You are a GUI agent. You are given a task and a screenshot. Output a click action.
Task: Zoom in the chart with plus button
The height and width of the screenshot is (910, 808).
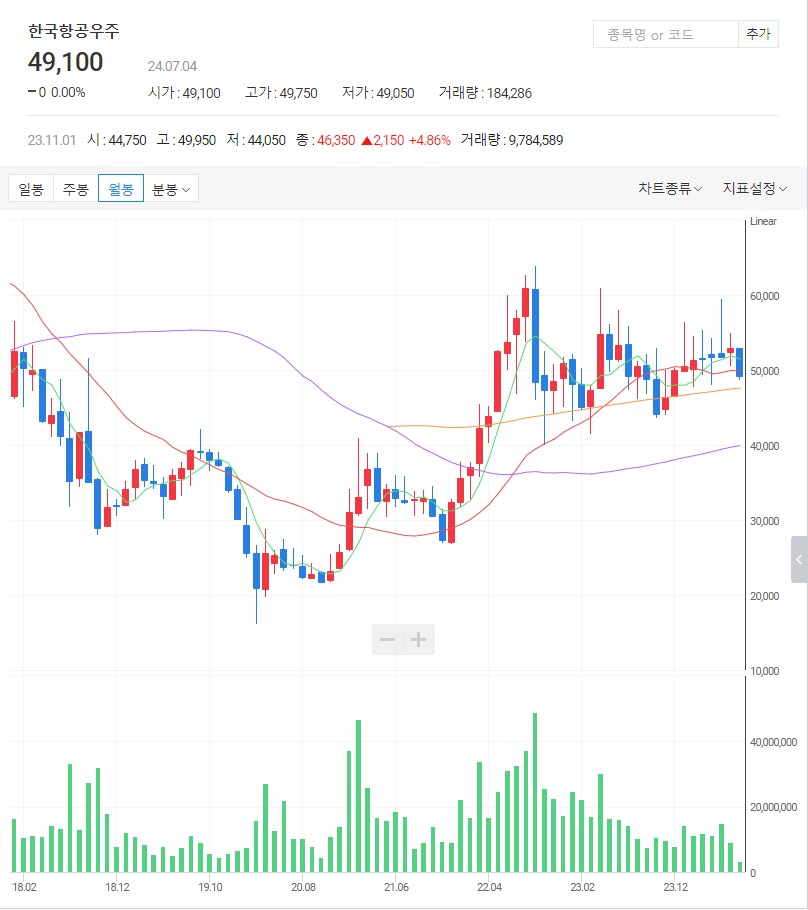tap(419, 640)
